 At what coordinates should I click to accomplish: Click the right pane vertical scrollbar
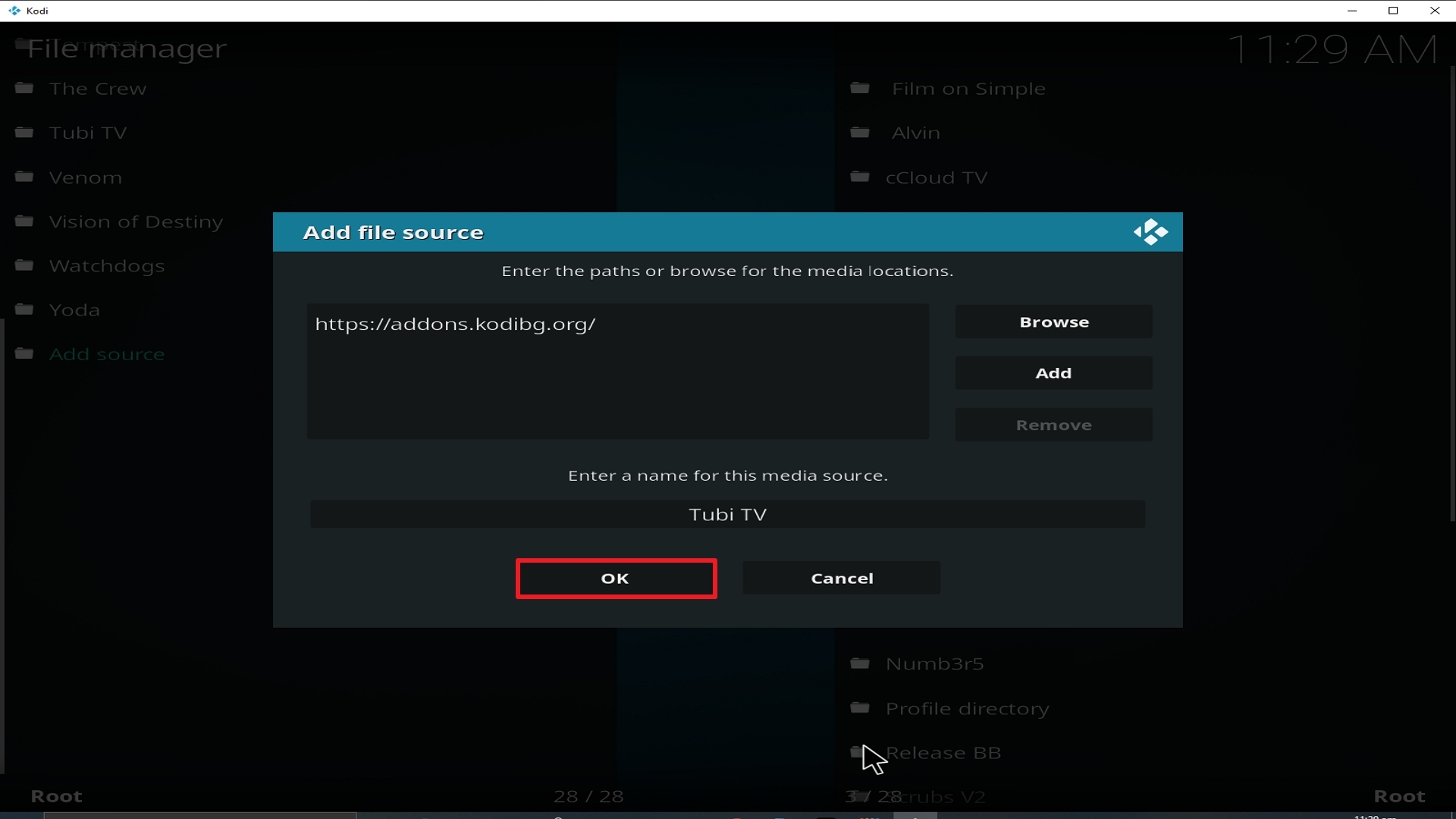pyautogui.click(x=1452, y=294)
